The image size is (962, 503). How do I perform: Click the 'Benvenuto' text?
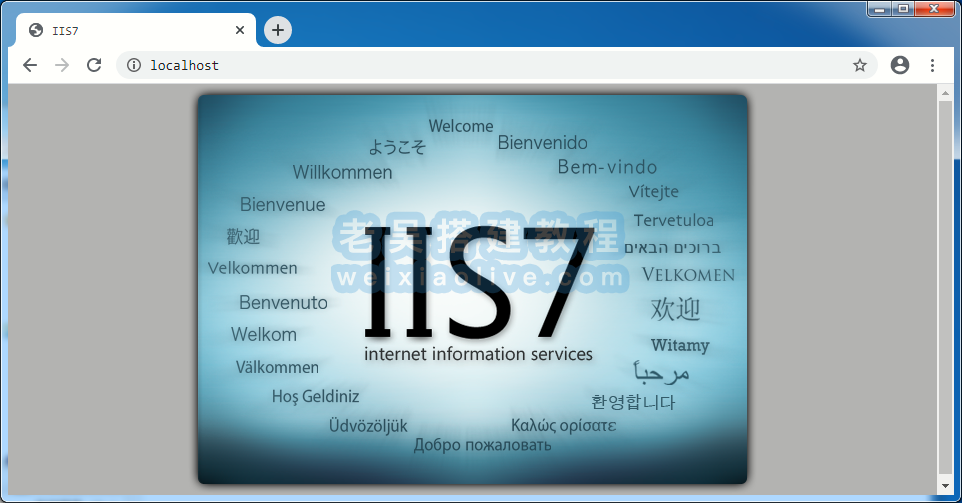pos(283,302)
